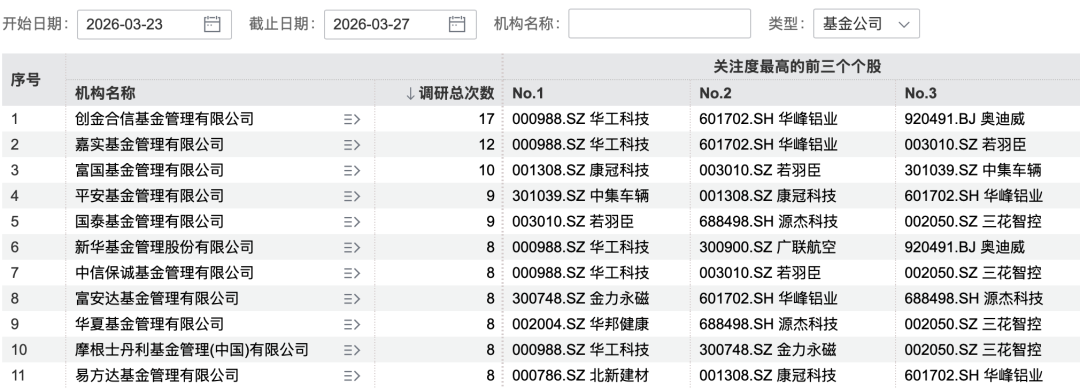Select 新华基金管理股份有限公司 institution name
Image resolution: width=1080 pixels, height=388 pixels.
click(x=165, y=247)
